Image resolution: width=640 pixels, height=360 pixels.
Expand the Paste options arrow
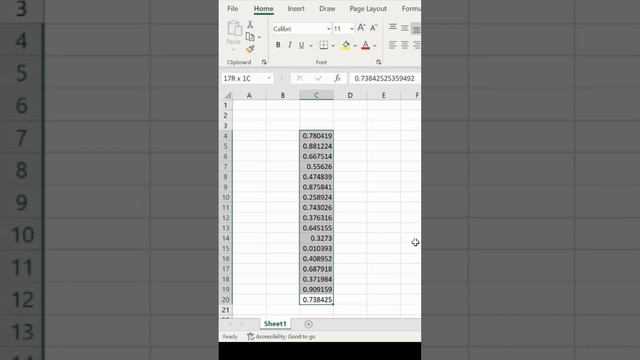point(234,50)
